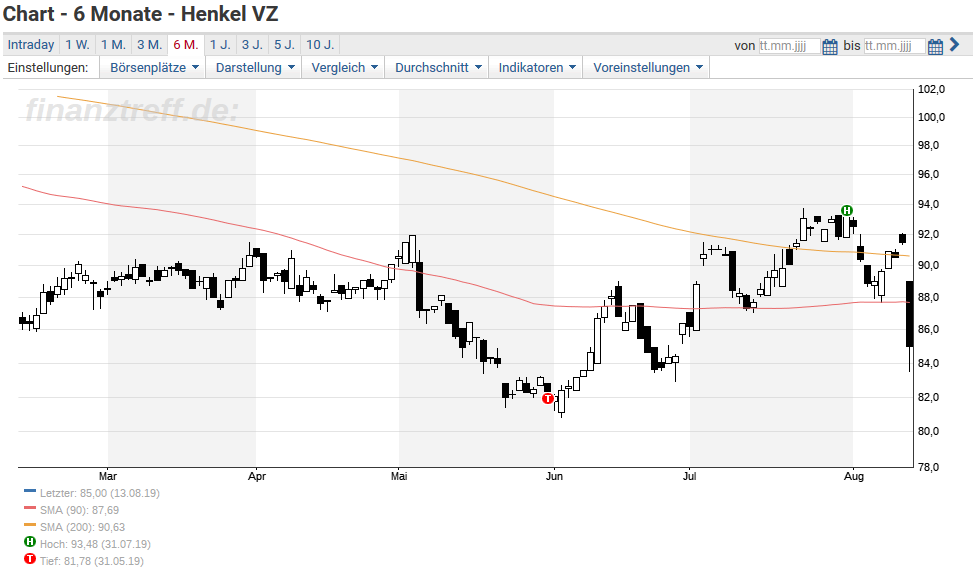Switch chart to 10 J. range
Viewport: 980px width, 577px height.
320,45
